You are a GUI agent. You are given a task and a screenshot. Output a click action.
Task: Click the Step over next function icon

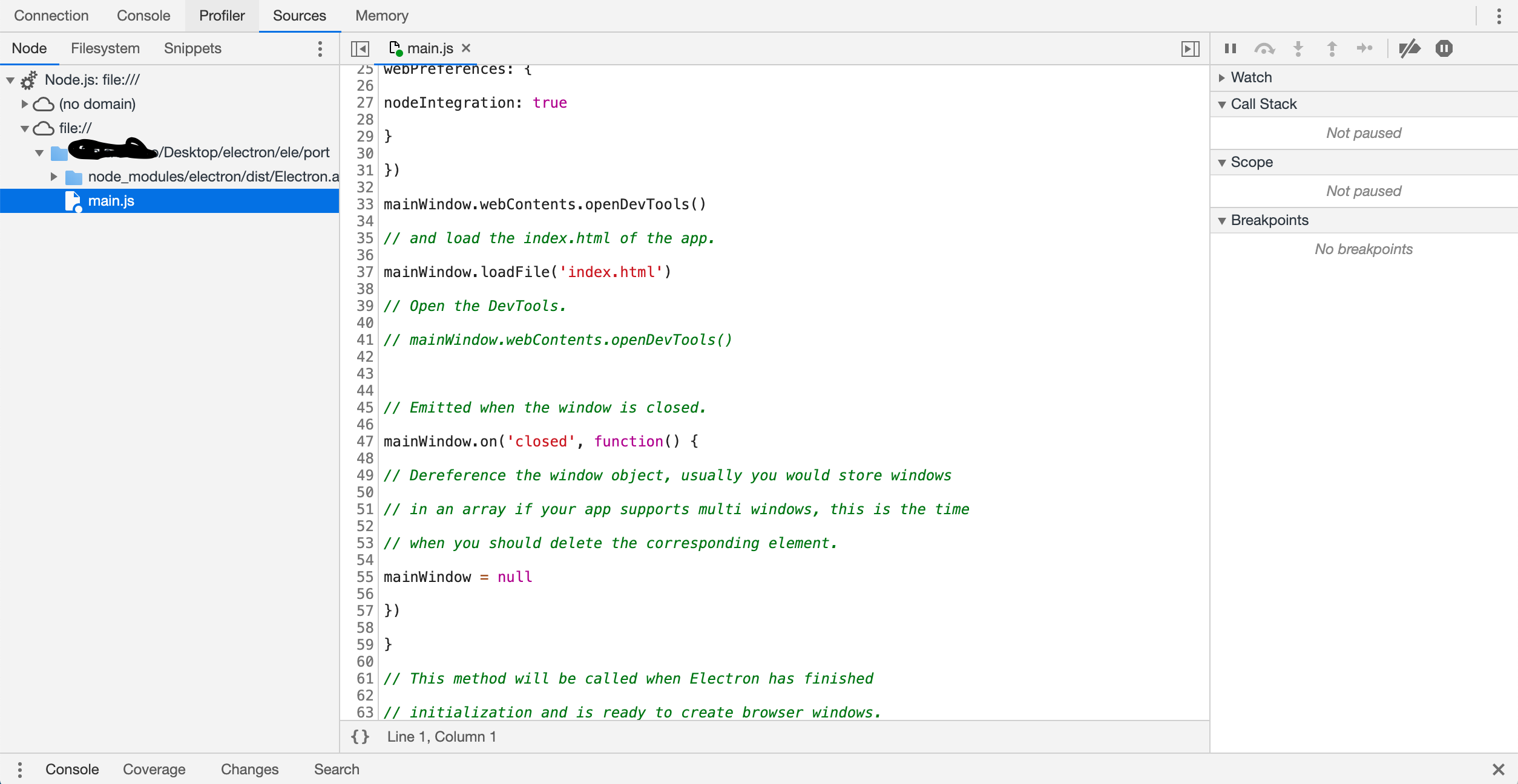(1264, 48)
